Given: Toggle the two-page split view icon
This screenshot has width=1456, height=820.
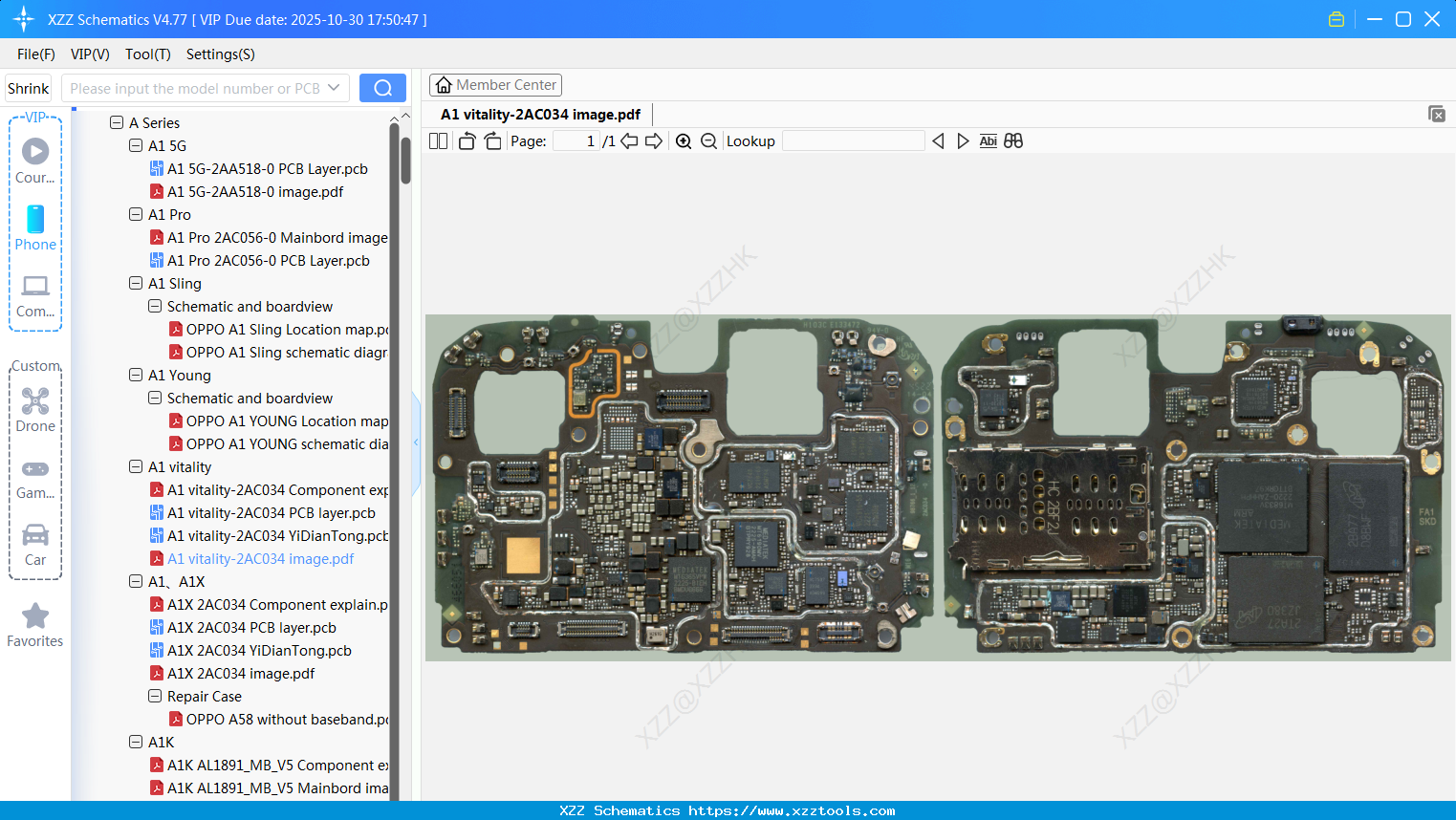Looking at the screenshot, I should 439,141.
